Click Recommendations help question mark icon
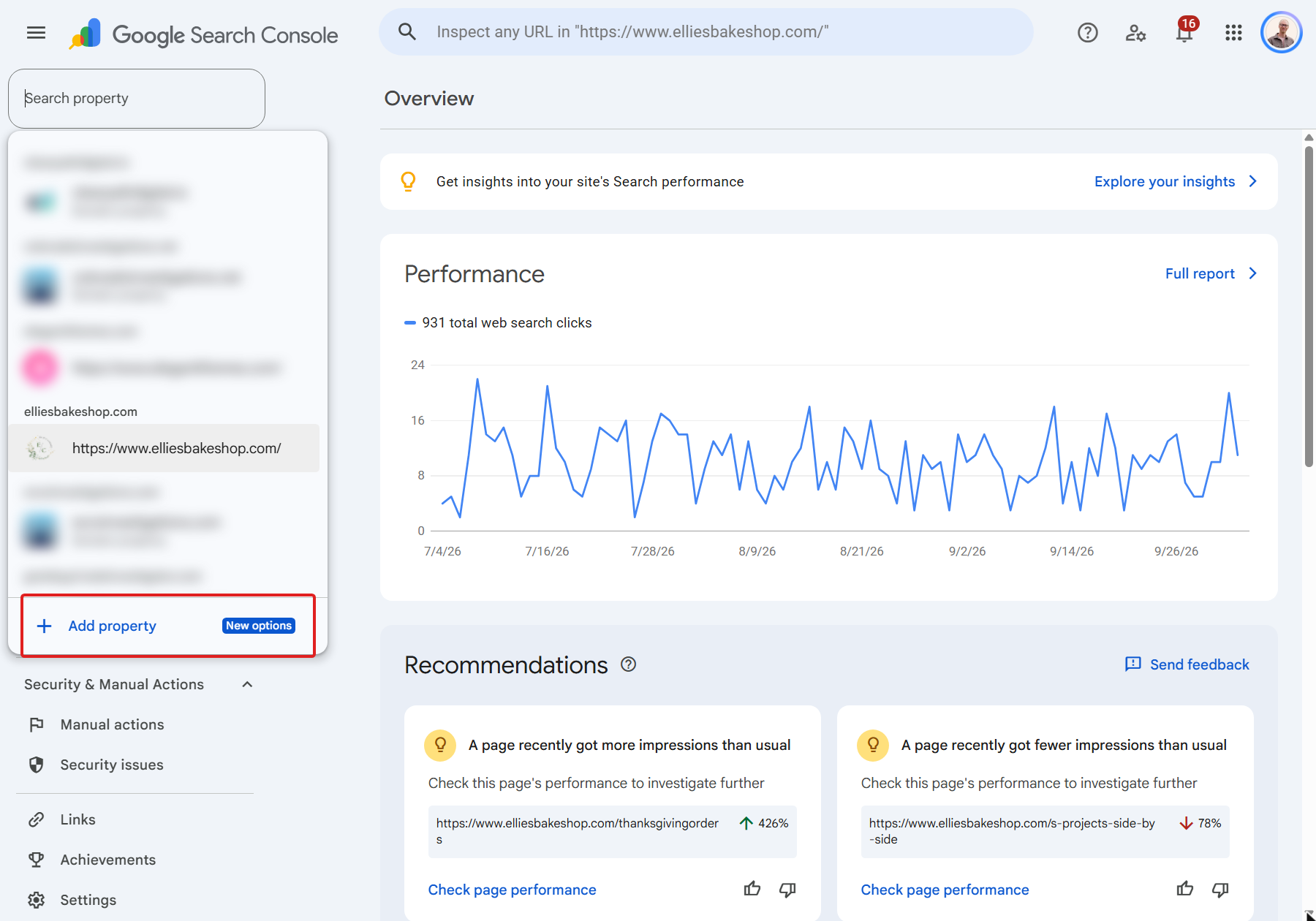This screenshot has width=1316, height=921. [628, 664]
